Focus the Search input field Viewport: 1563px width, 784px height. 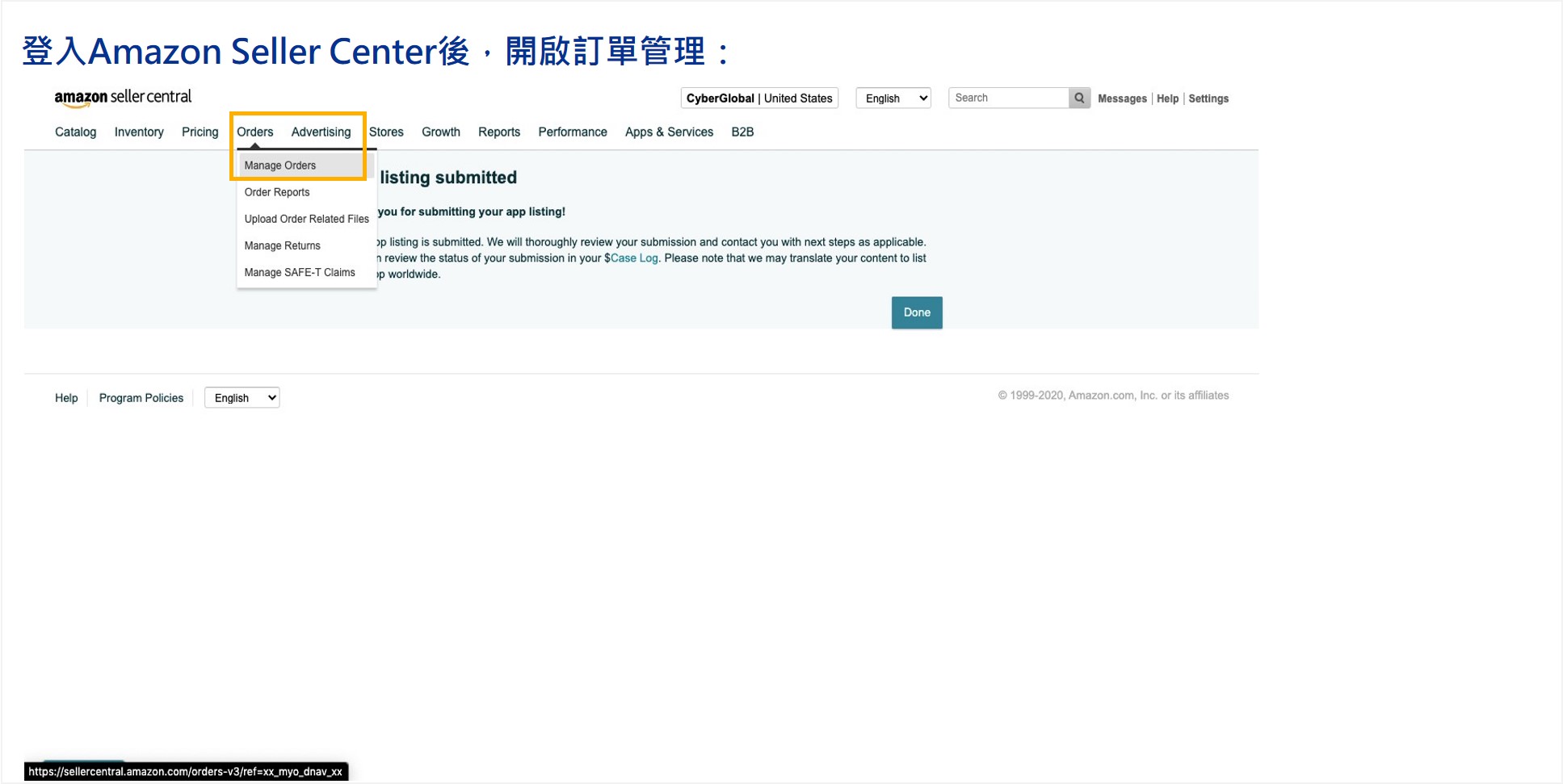coord(1008,98)
